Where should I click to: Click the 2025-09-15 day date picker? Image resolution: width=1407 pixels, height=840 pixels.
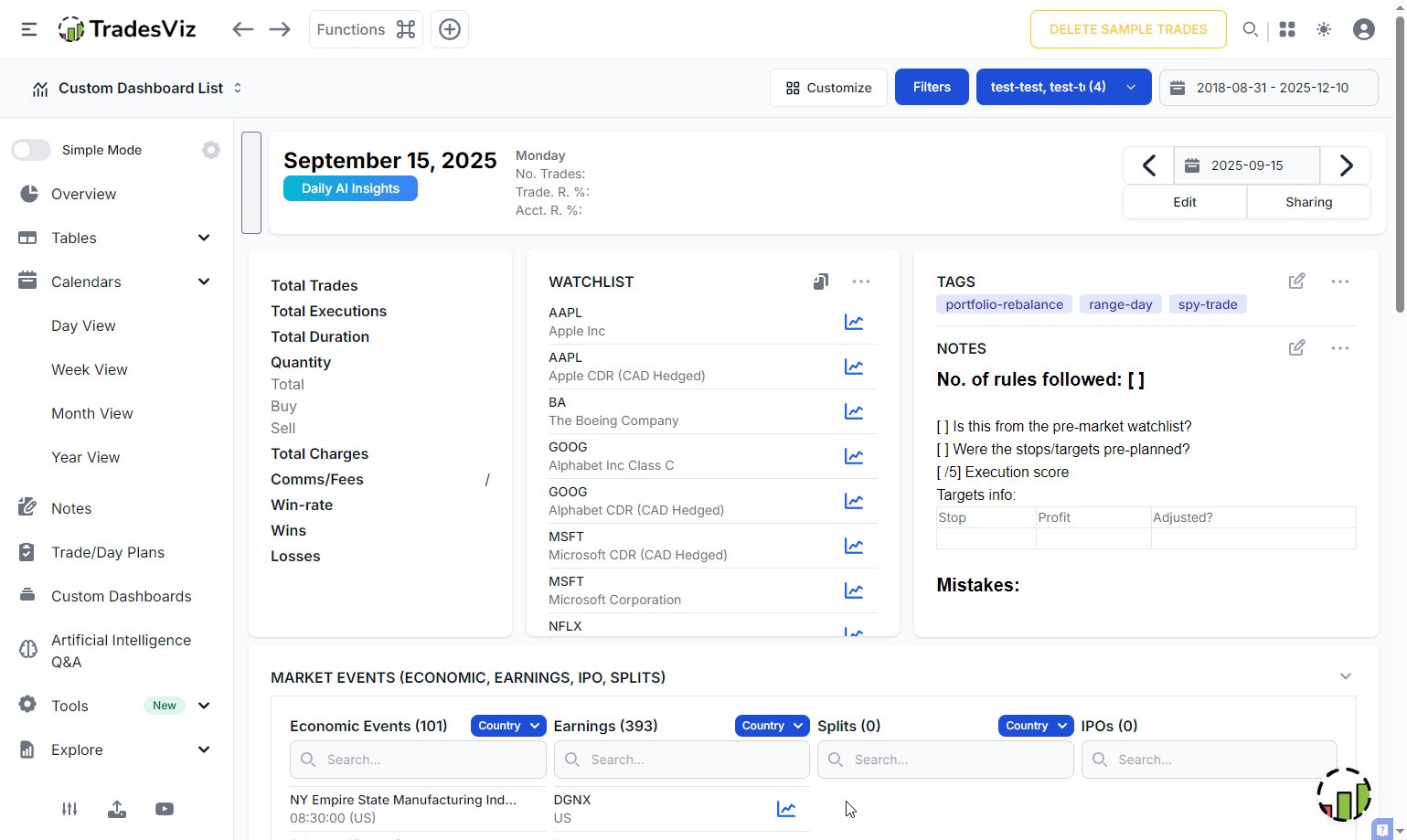point(1247,165)
